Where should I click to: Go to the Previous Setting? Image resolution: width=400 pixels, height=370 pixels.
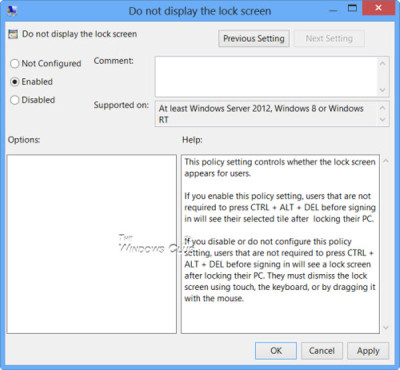(x=254, y=39)
